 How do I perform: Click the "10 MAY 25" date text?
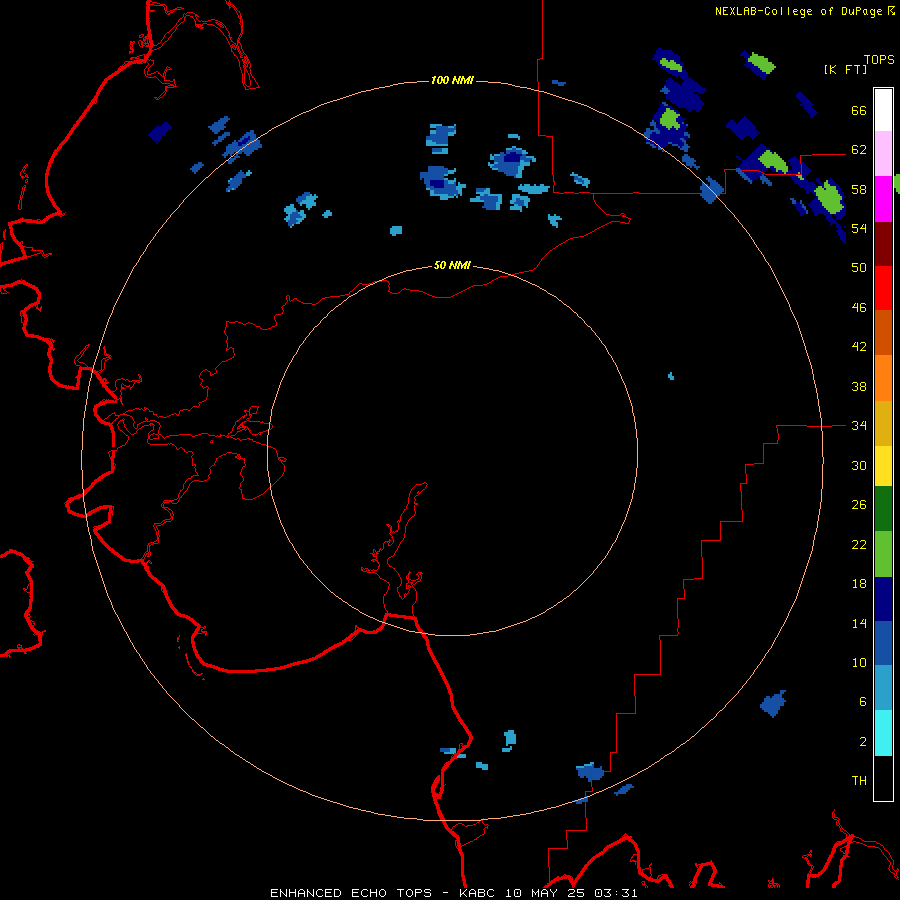(543, 893)
